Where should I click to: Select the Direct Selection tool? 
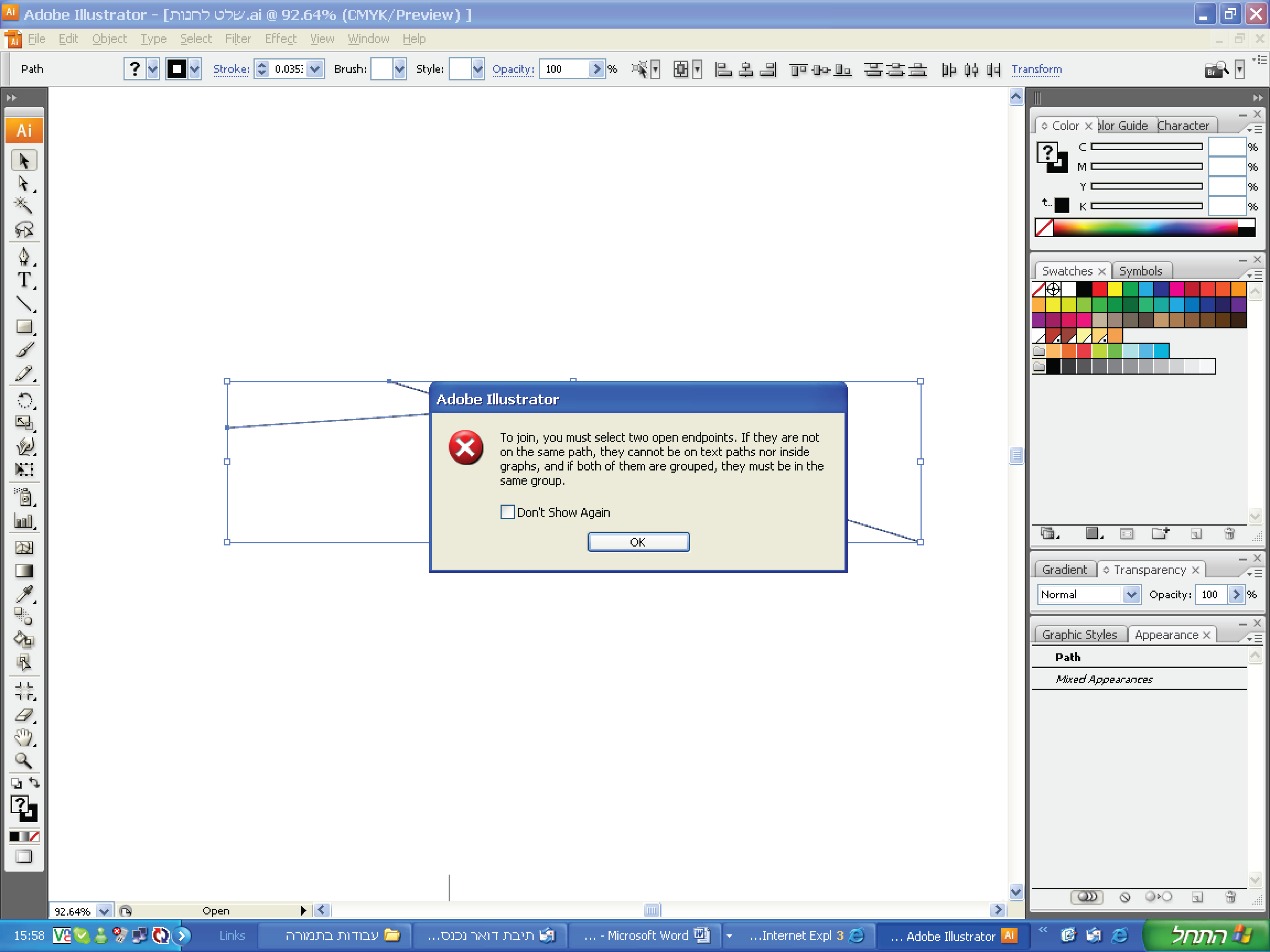click(24, 183)
